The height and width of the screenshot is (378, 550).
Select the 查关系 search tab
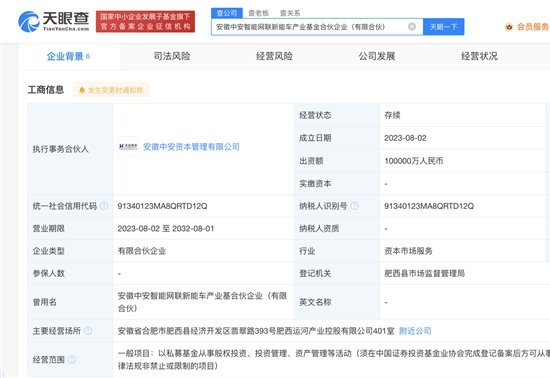[290, 13]
